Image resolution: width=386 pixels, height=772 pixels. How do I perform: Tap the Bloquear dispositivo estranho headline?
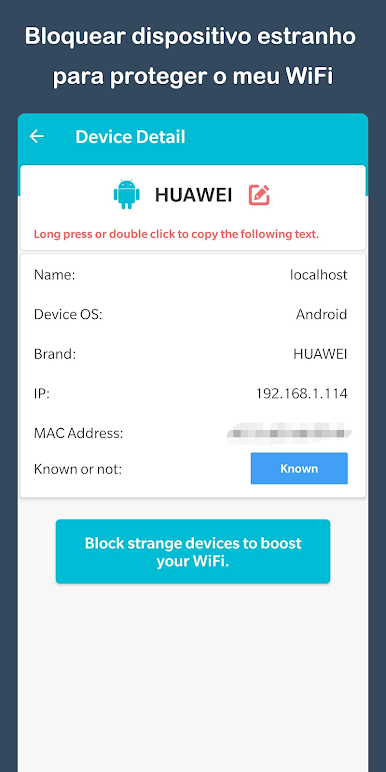(x=191, y=37)
